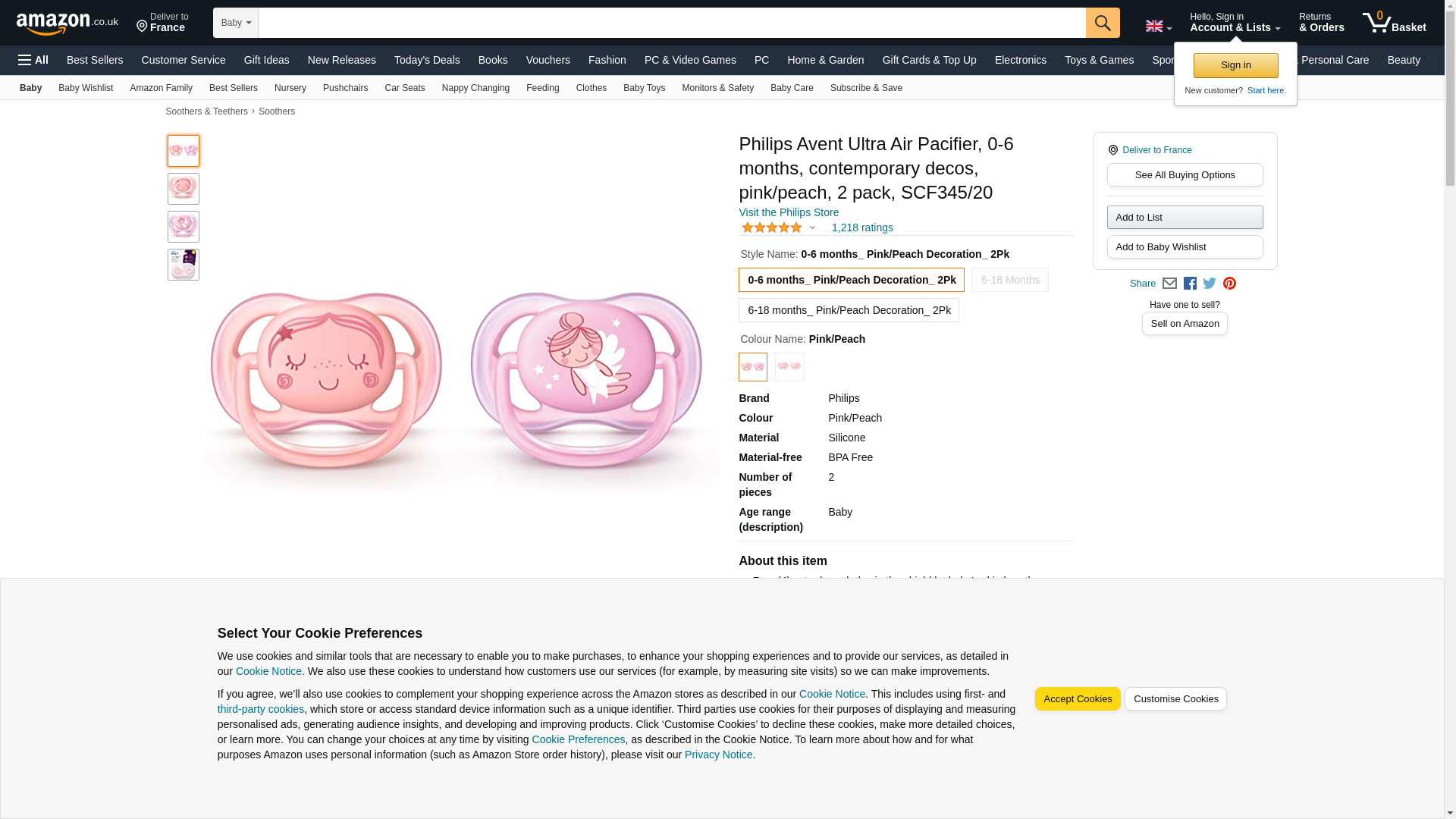
Task: Expand the star rating breakdown arrow
Action: click(x=812, y=227)
